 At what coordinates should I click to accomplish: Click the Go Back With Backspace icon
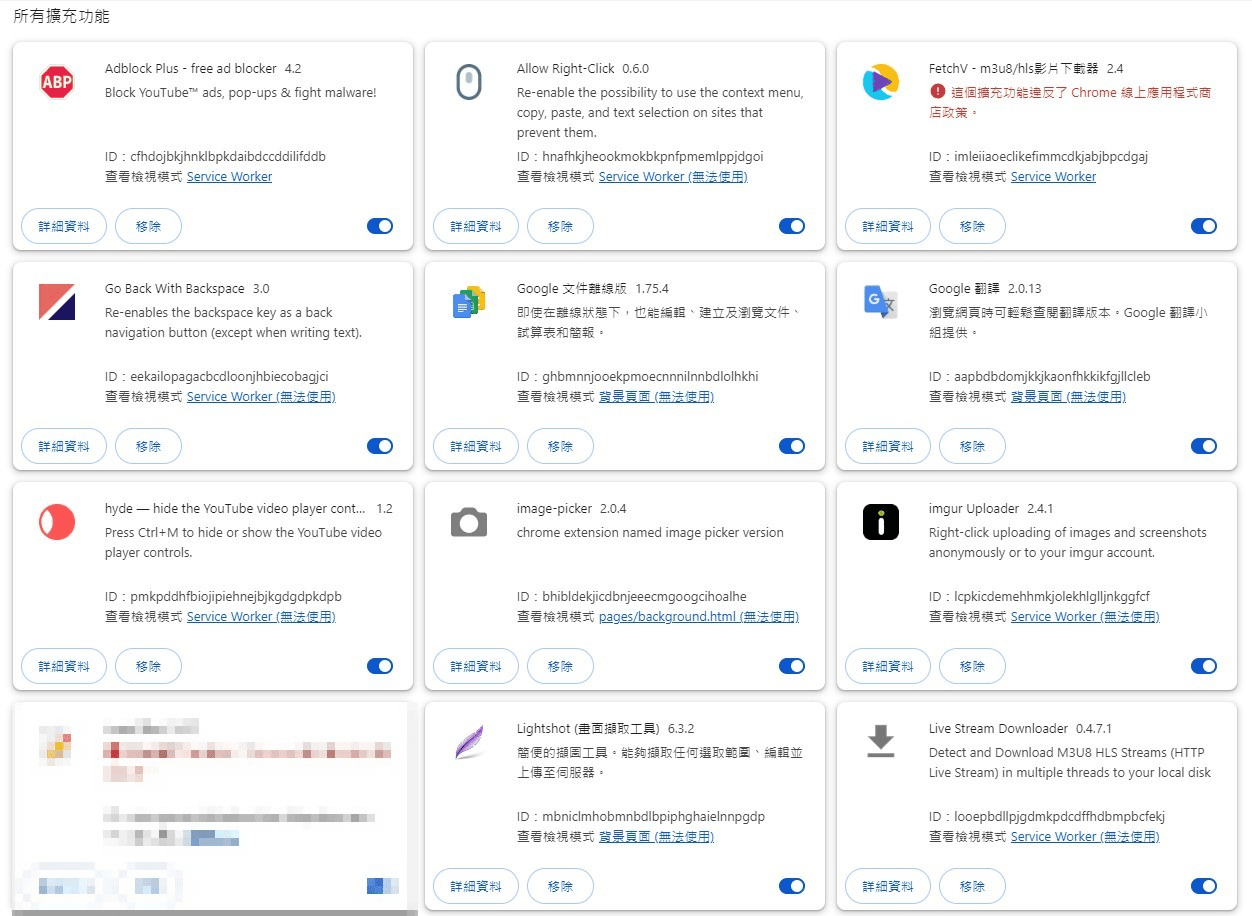56,302
